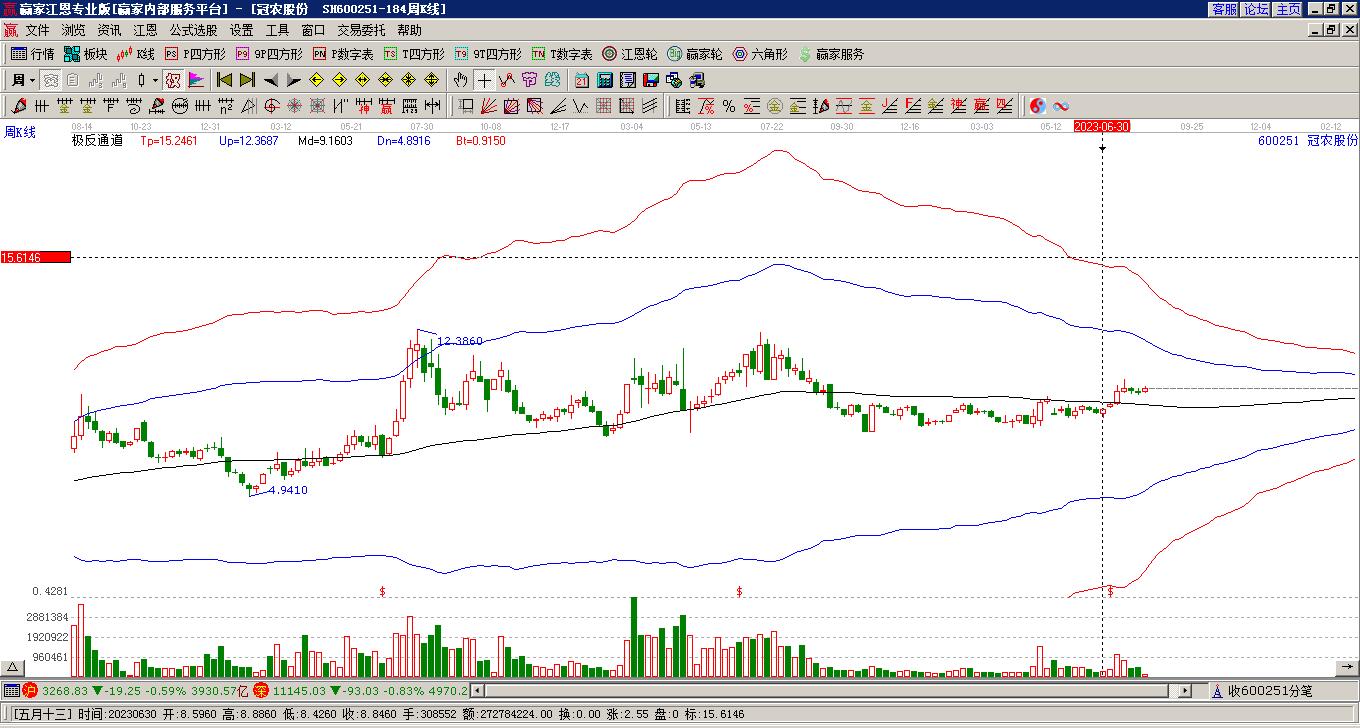Image resolution: width=1360 pixels, height=728 pixels.
Task: Click the Dn=4.8916 indicator value
Action: (404, 141)
